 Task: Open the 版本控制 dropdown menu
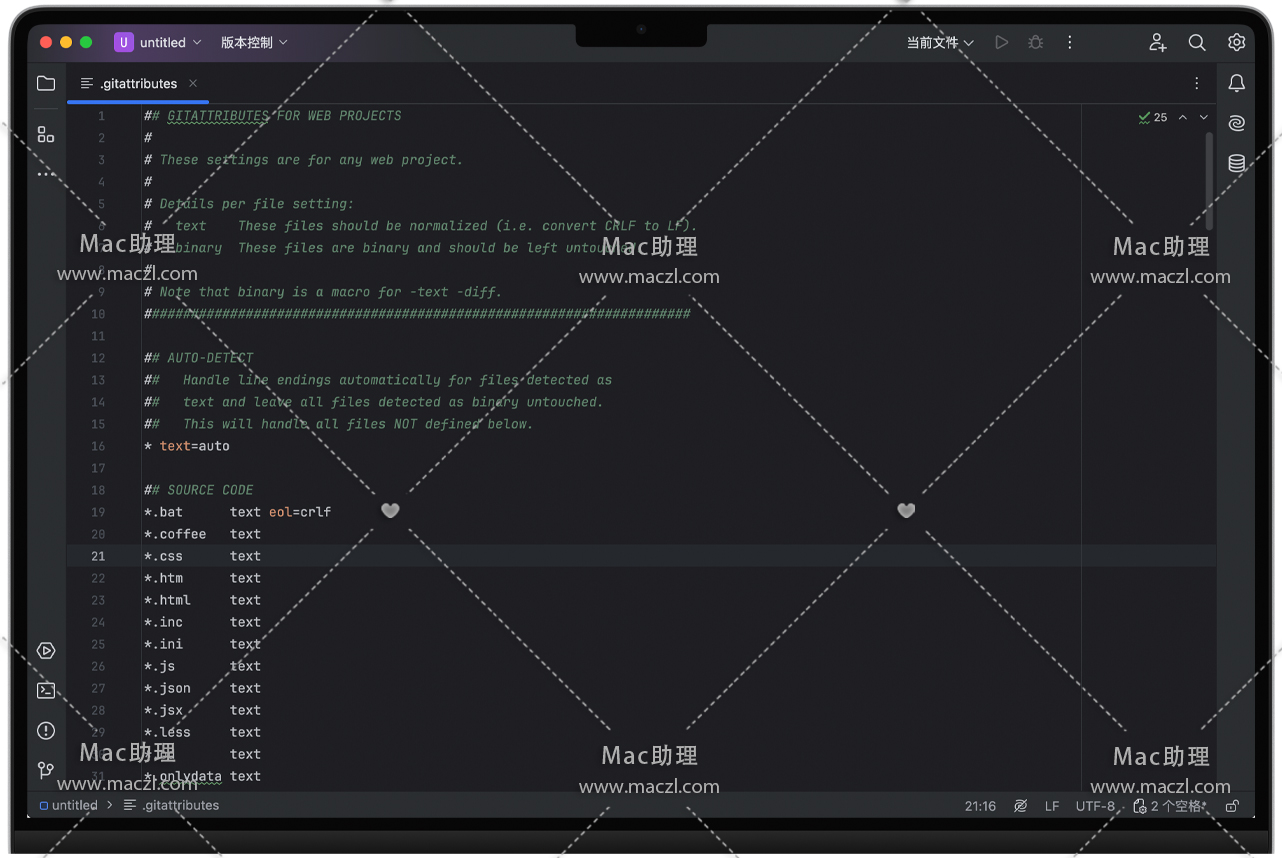[254, 42]
